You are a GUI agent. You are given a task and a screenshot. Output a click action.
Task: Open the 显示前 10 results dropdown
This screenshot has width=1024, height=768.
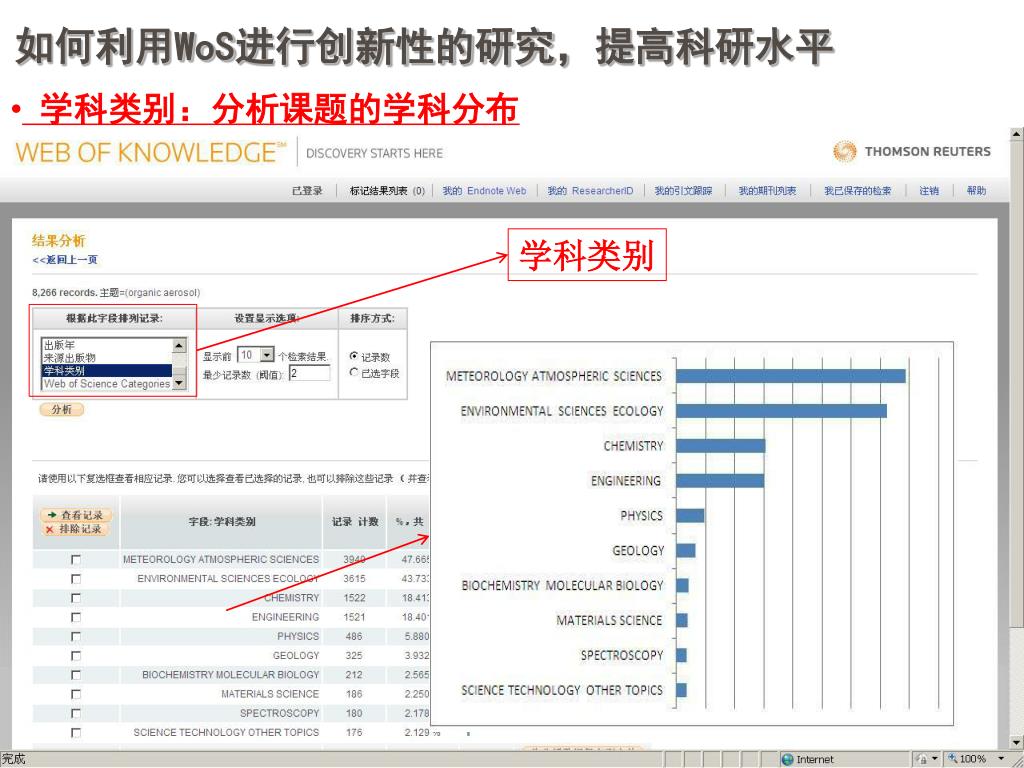[267, 355]
